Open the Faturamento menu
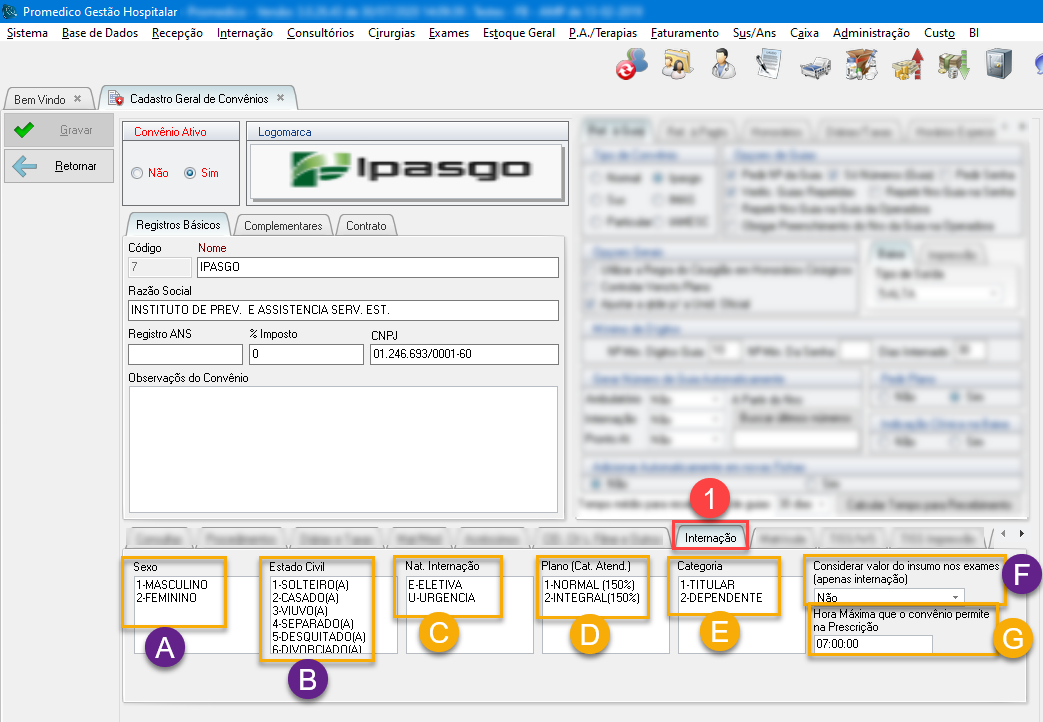The width and height of the screenshot is (1043, 722). coord(684,33)
